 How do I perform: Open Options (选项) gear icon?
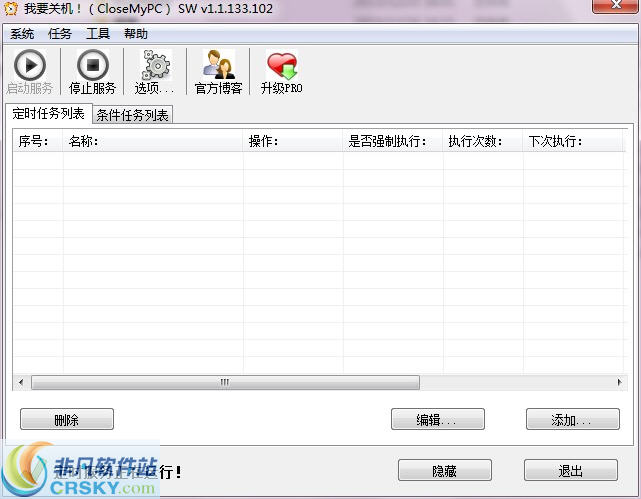[x=154, y=65]
